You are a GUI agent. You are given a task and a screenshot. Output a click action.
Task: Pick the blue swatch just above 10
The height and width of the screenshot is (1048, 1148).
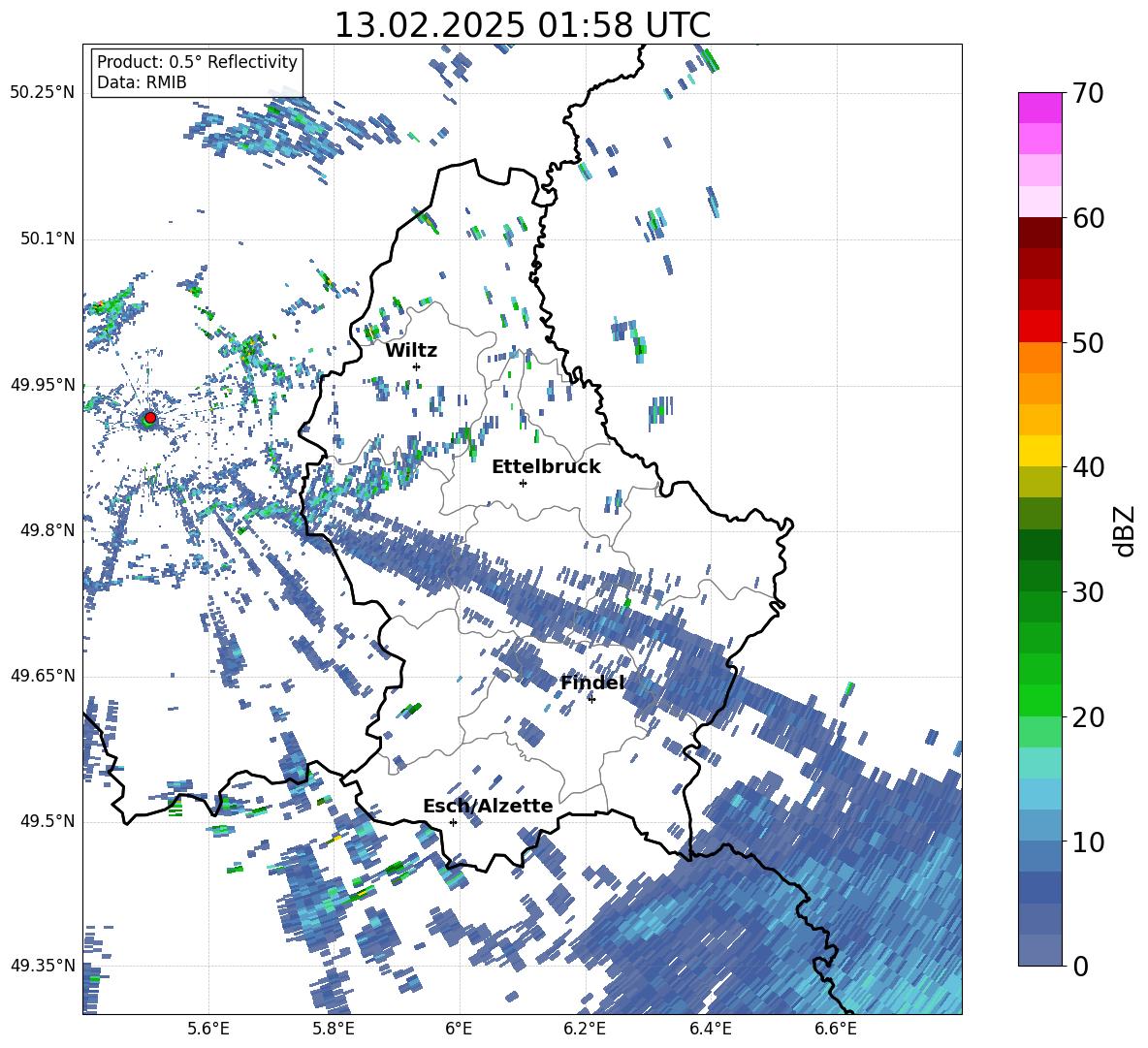coord(1039,825)
